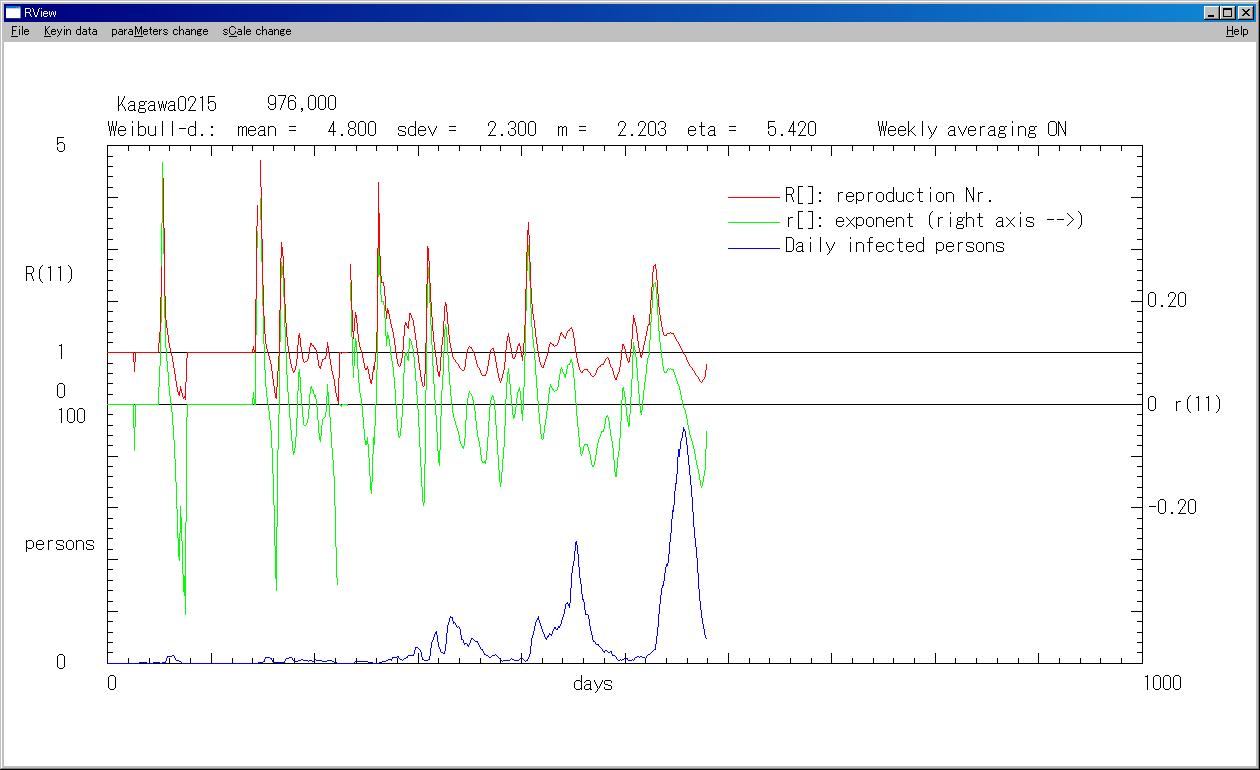Screen dimensions: 1260x770
Task: Click the Kagawa0215 dataset title
Action: click(x=166, y=104)
